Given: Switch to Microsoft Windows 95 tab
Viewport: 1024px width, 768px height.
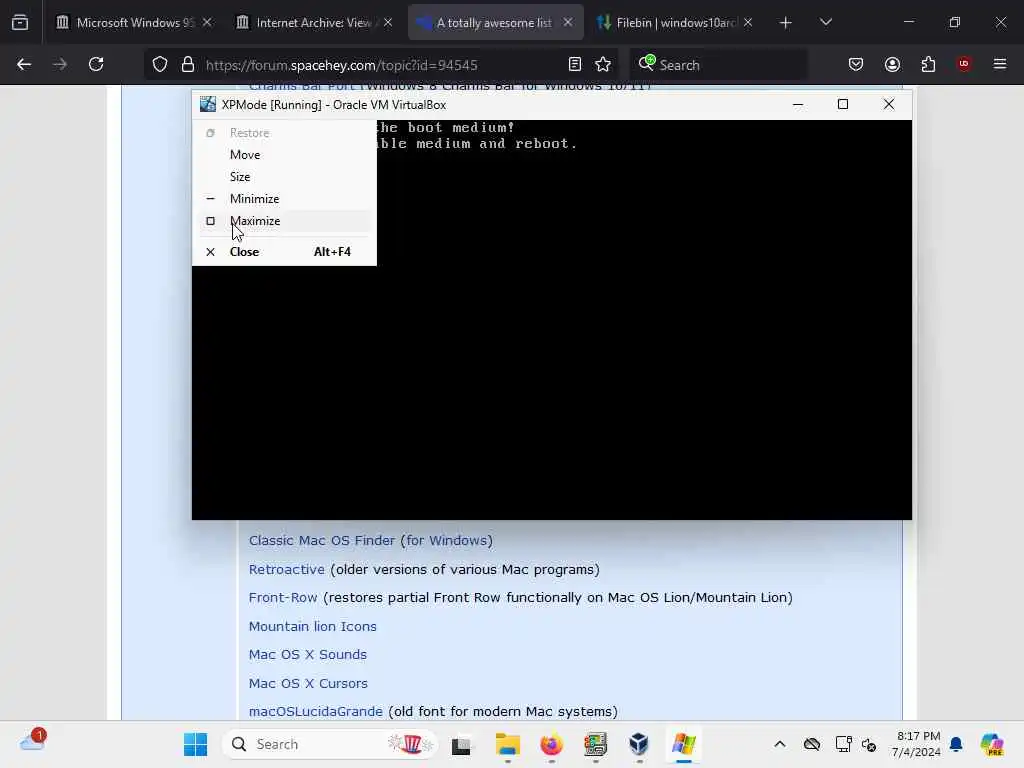Looking at the screenshot, I should [133, 22].
